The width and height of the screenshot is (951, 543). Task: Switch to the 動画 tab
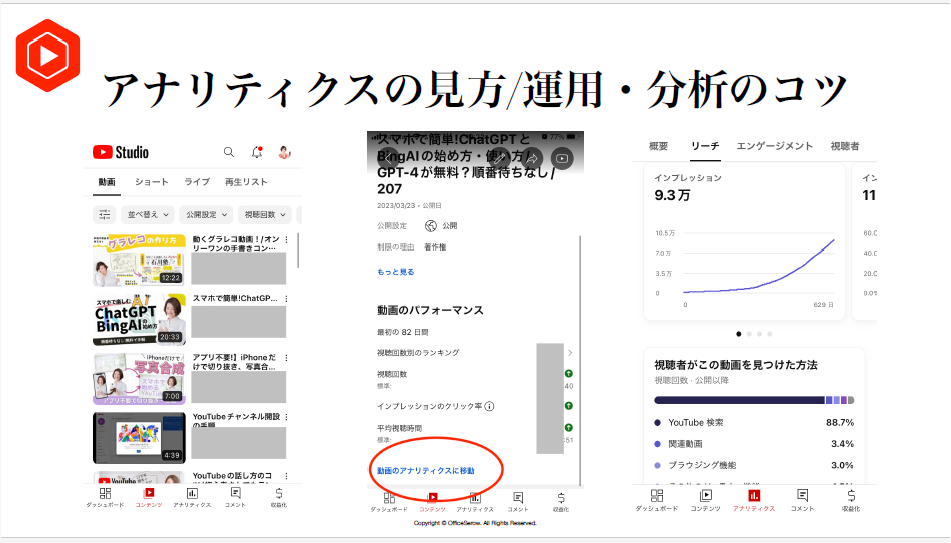107,182
